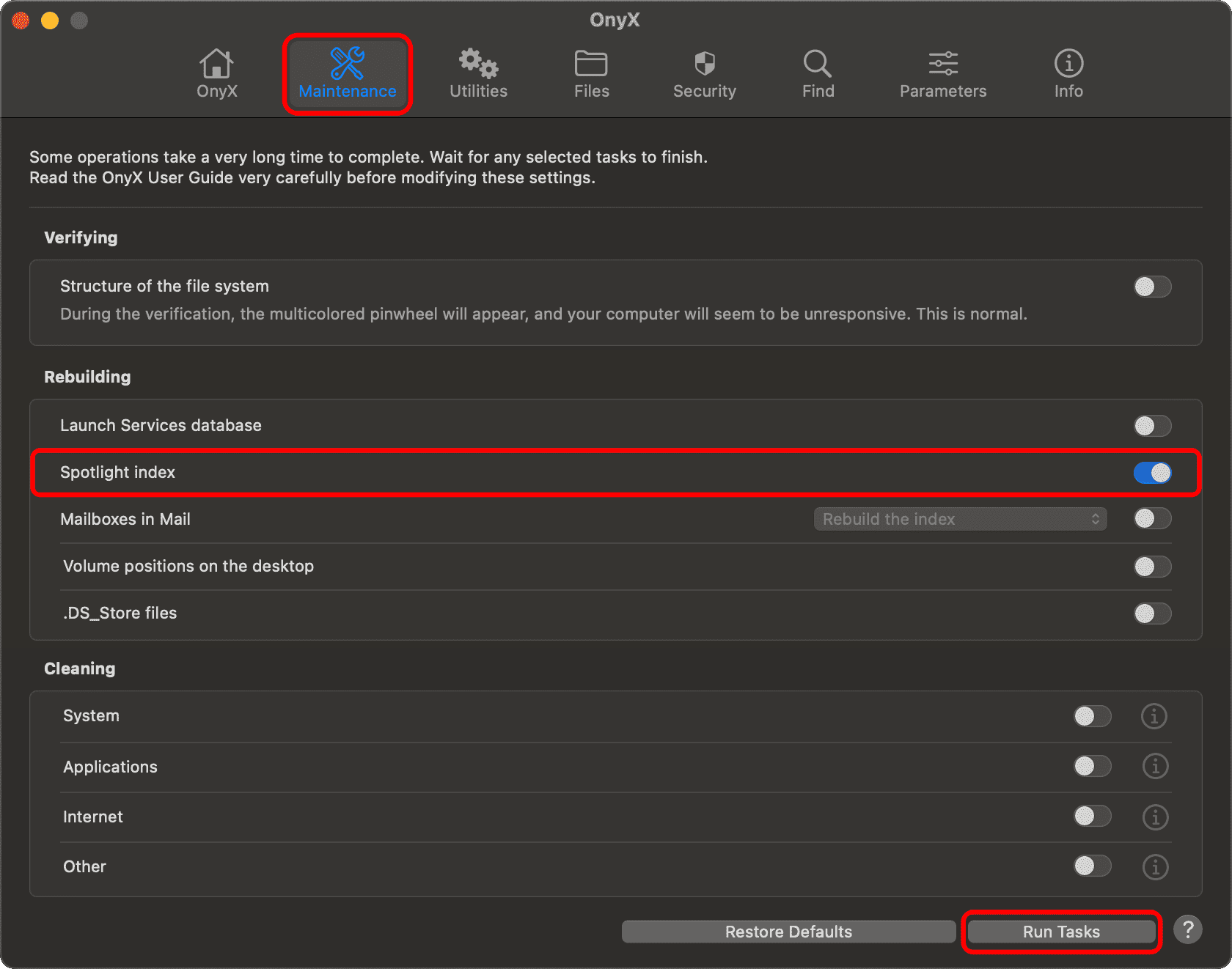Viewport: 1232px width, 969px height.
Task: Toggle Volume positions on the desktop
Action: (1152, 567)
